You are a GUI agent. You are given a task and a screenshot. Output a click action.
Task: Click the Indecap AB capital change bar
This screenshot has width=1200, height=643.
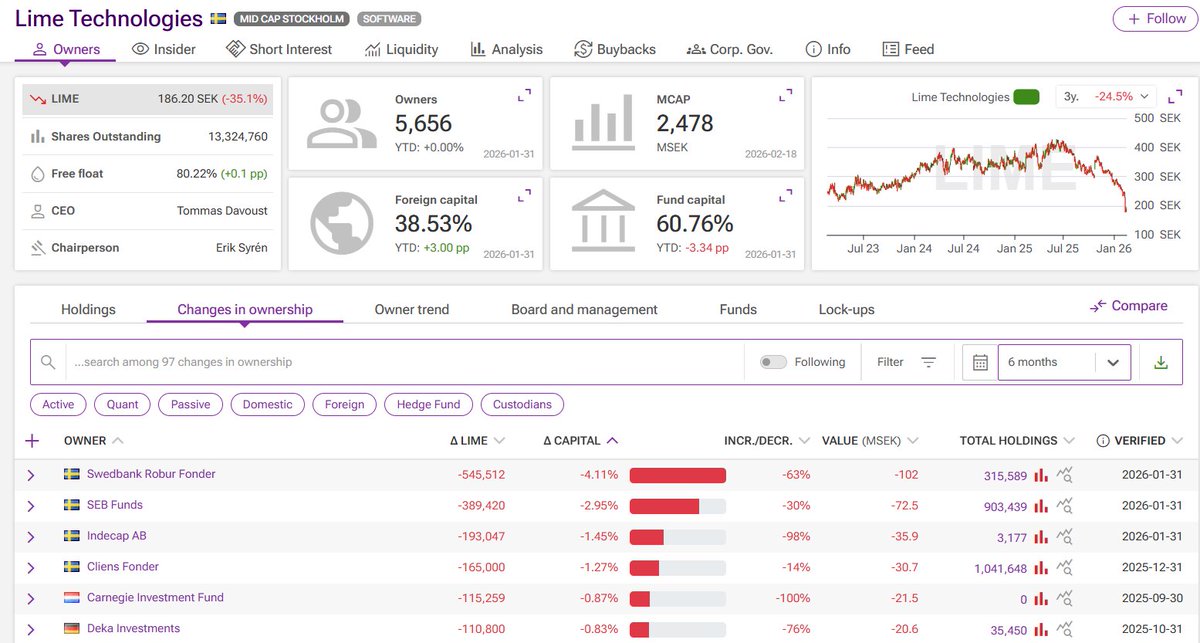(x=678, y=537)
